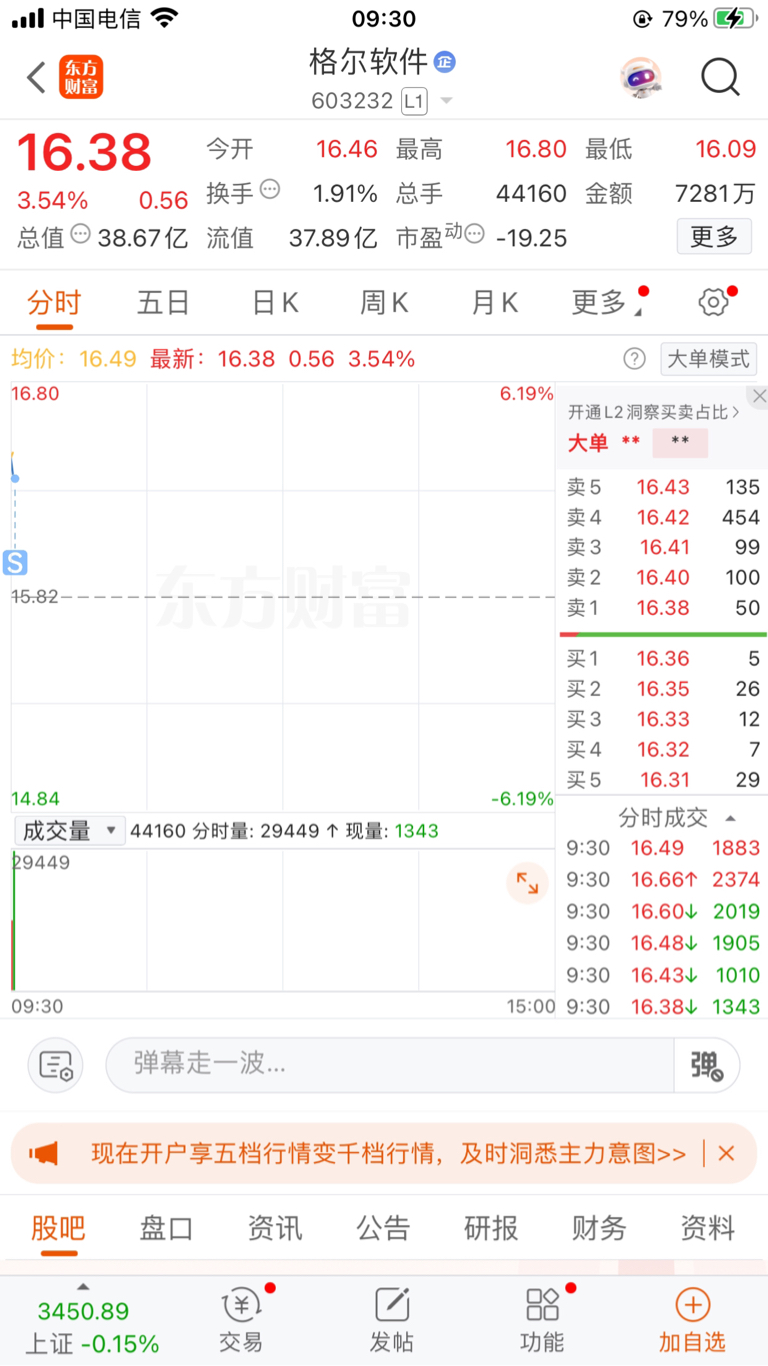Tap the 均价 16.49 label
The image size is (768, 1366).
click(x=74, y=359)
